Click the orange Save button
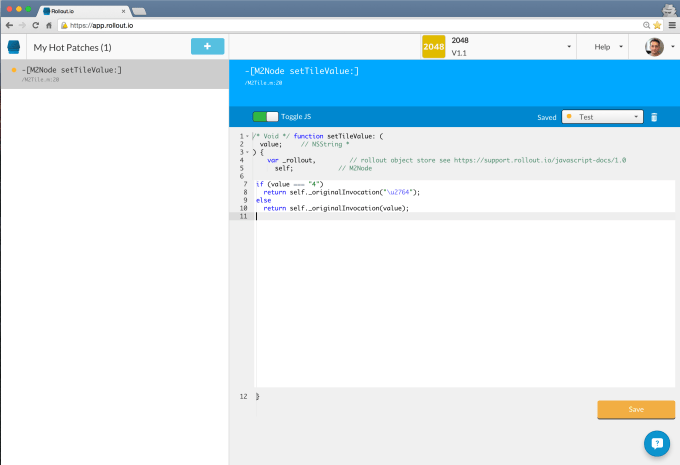The image size is (680, 465). [x=635, y=409]
